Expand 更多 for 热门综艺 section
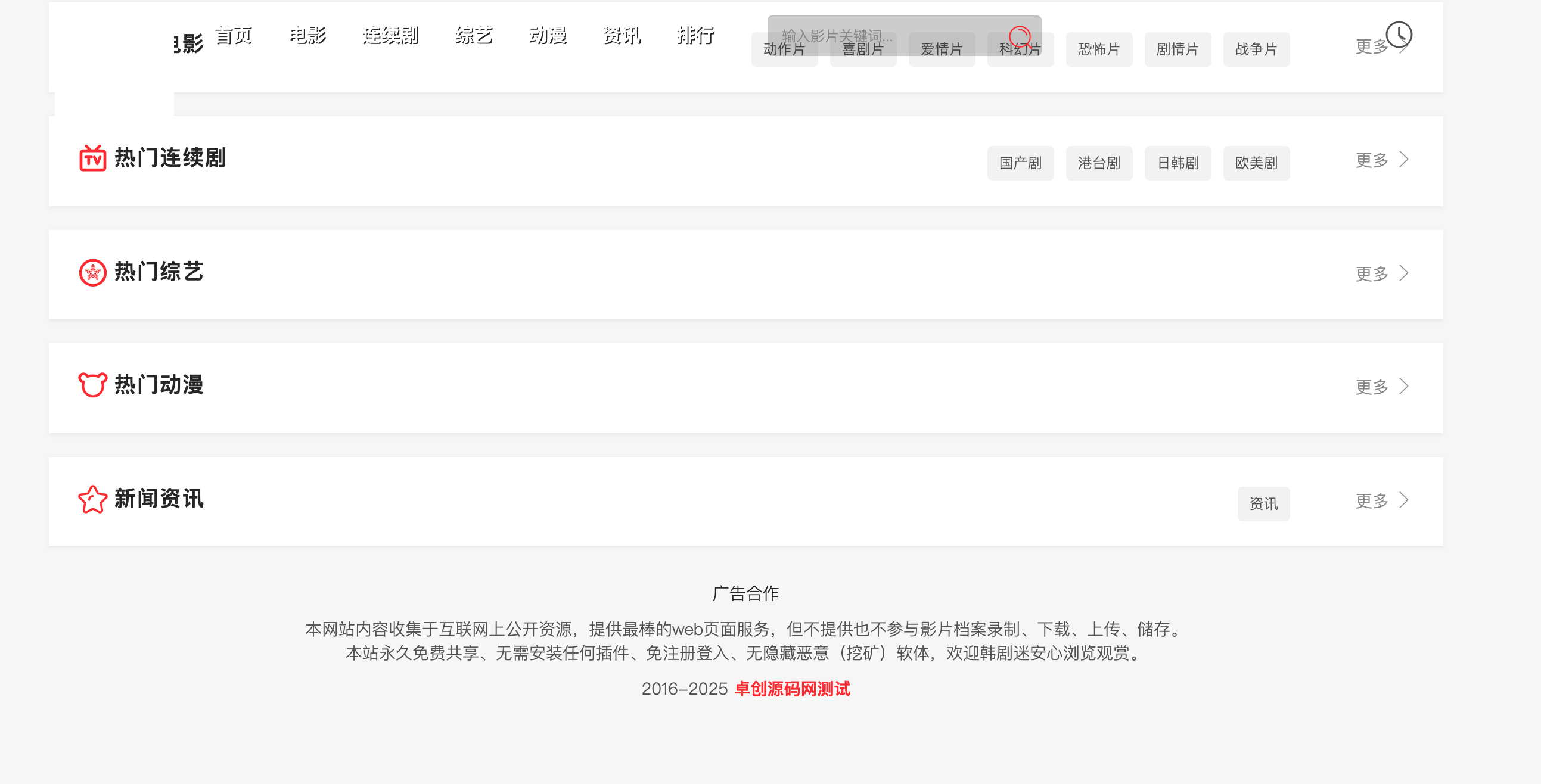 1382,273
